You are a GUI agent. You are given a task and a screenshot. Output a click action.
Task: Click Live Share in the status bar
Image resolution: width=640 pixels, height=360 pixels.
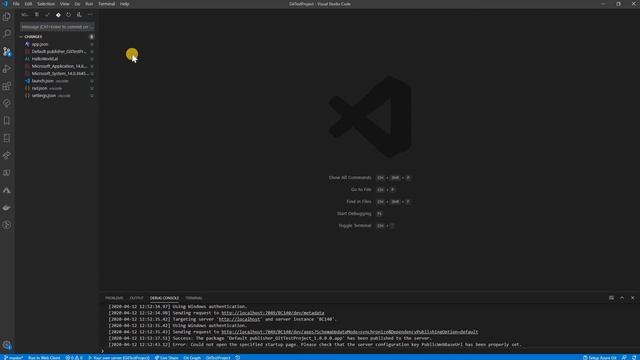coord(167,358)
